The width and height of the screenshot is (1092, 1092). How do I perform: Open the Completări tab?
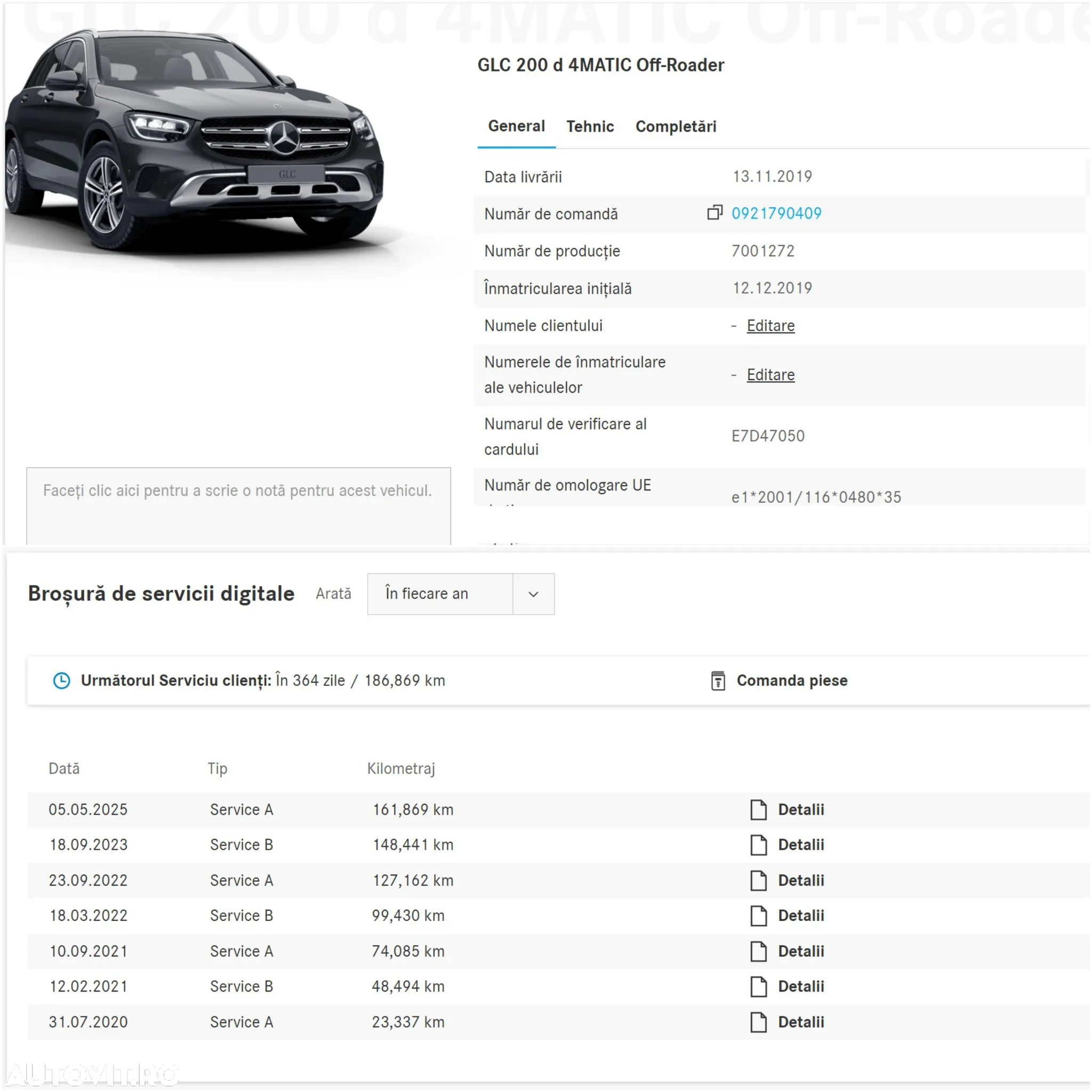pos(676,126)
